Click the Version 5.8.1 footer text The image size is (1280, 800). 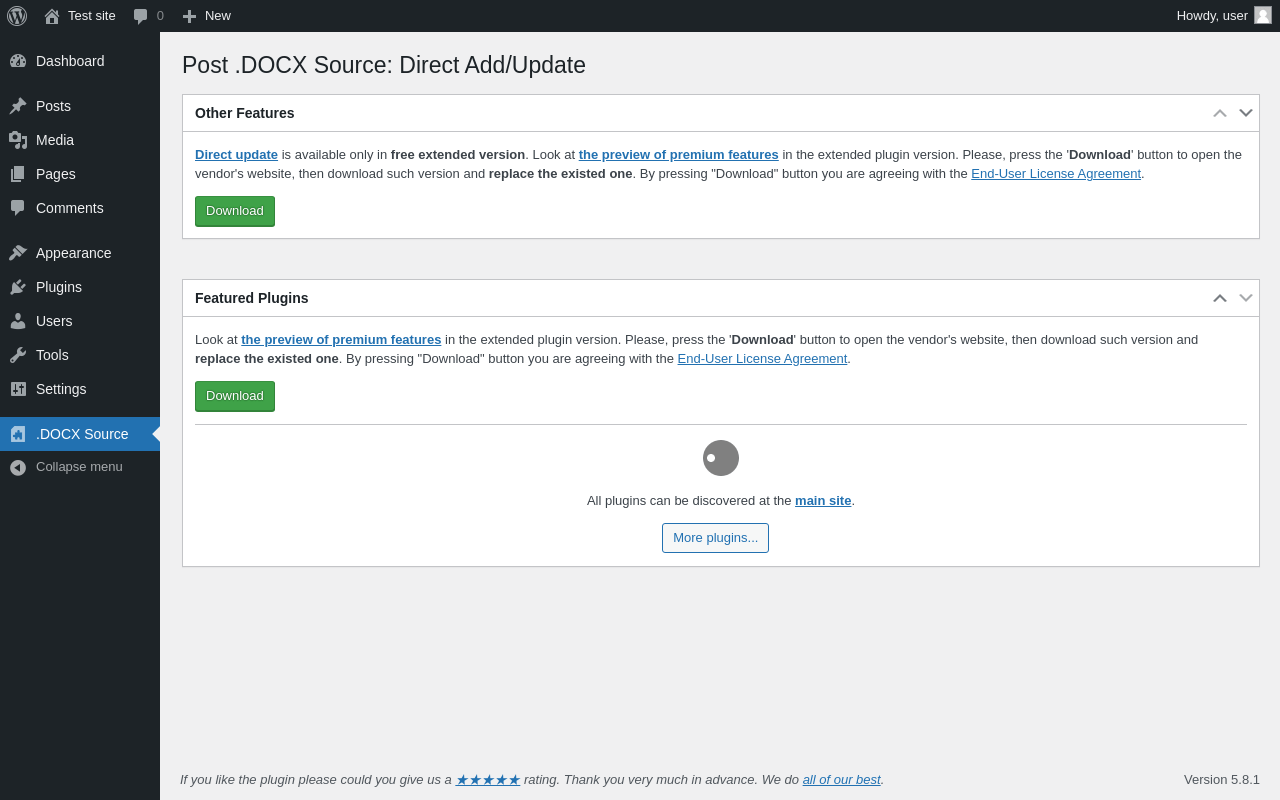(x=1222, y=780)
